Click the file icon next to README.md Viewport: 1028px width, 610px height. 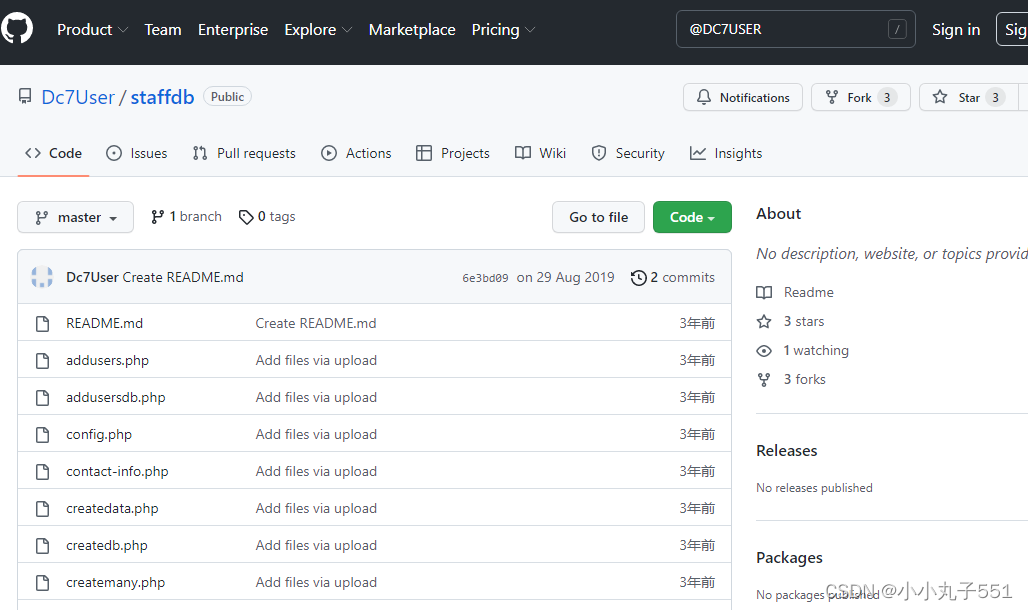43,323
